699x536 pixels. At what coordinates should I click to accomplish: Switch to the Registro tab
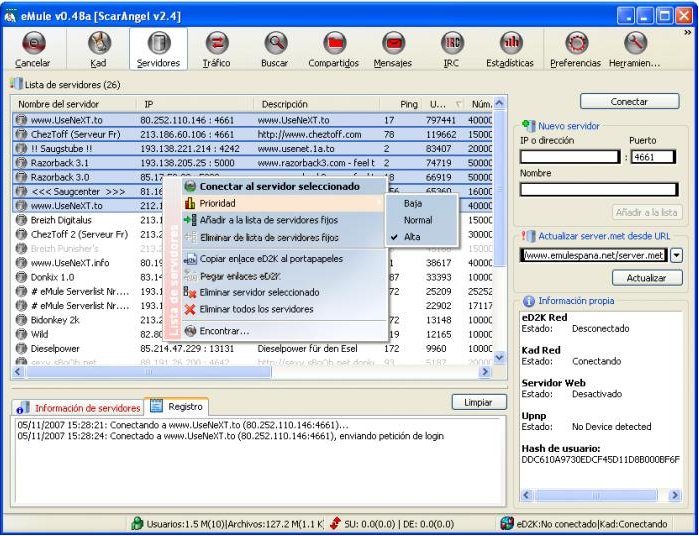point(177,406)
